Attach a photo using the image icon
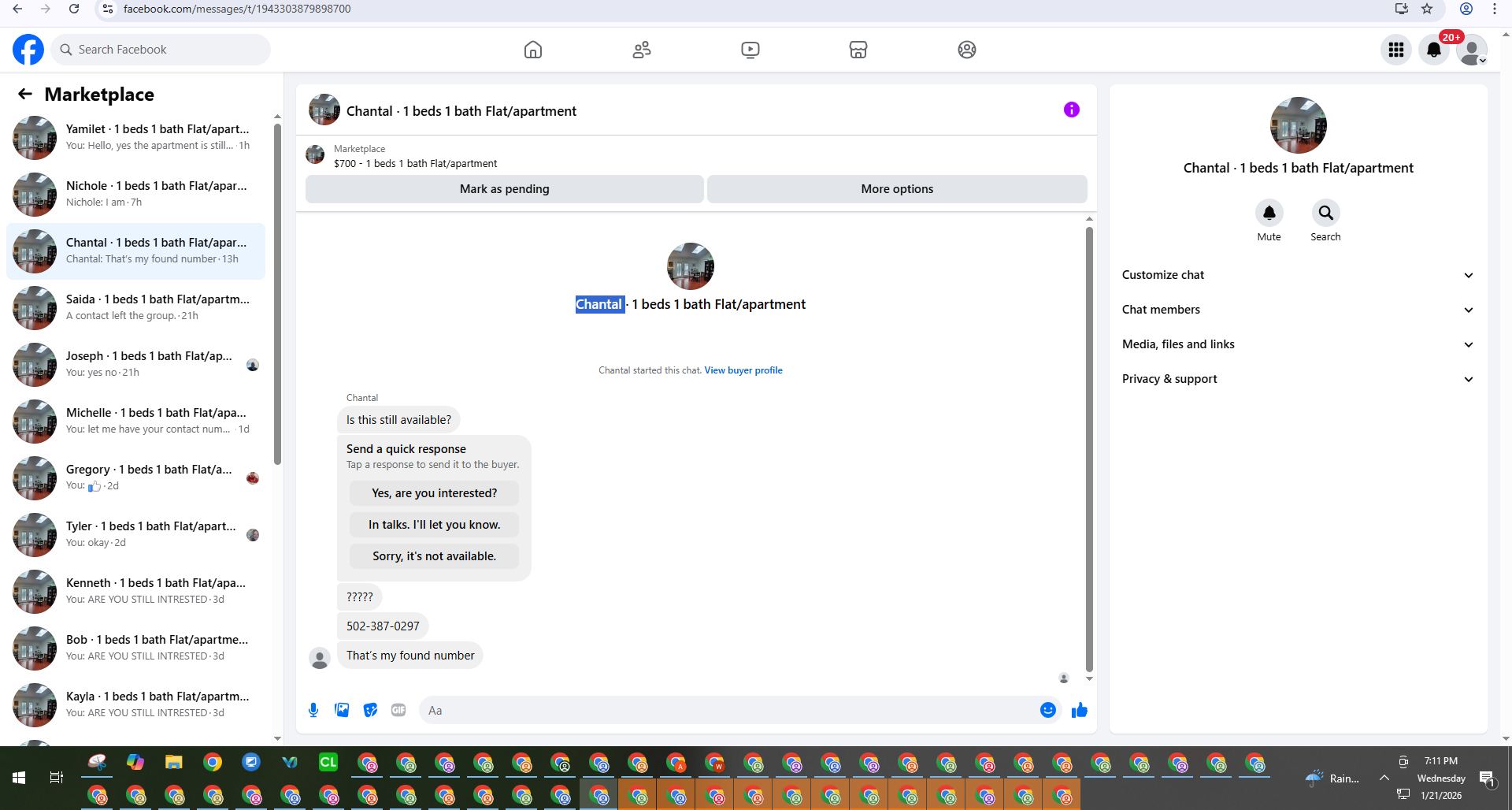 point(342,710)
